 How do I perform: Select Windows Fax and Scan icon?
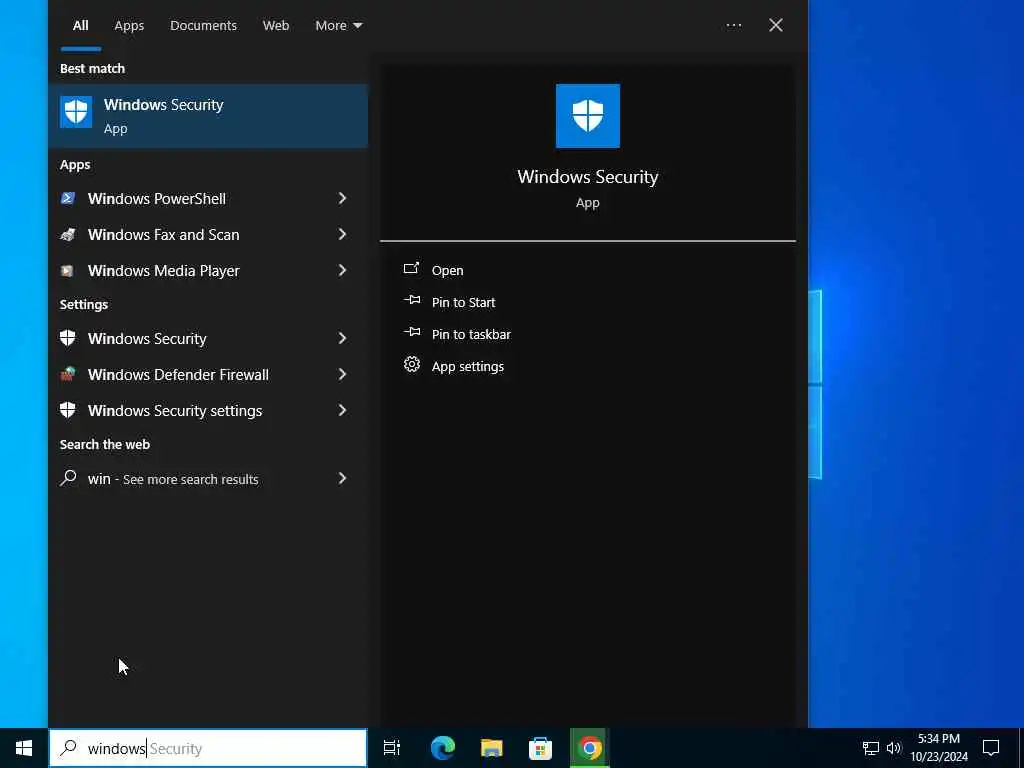tap(68, 234)
